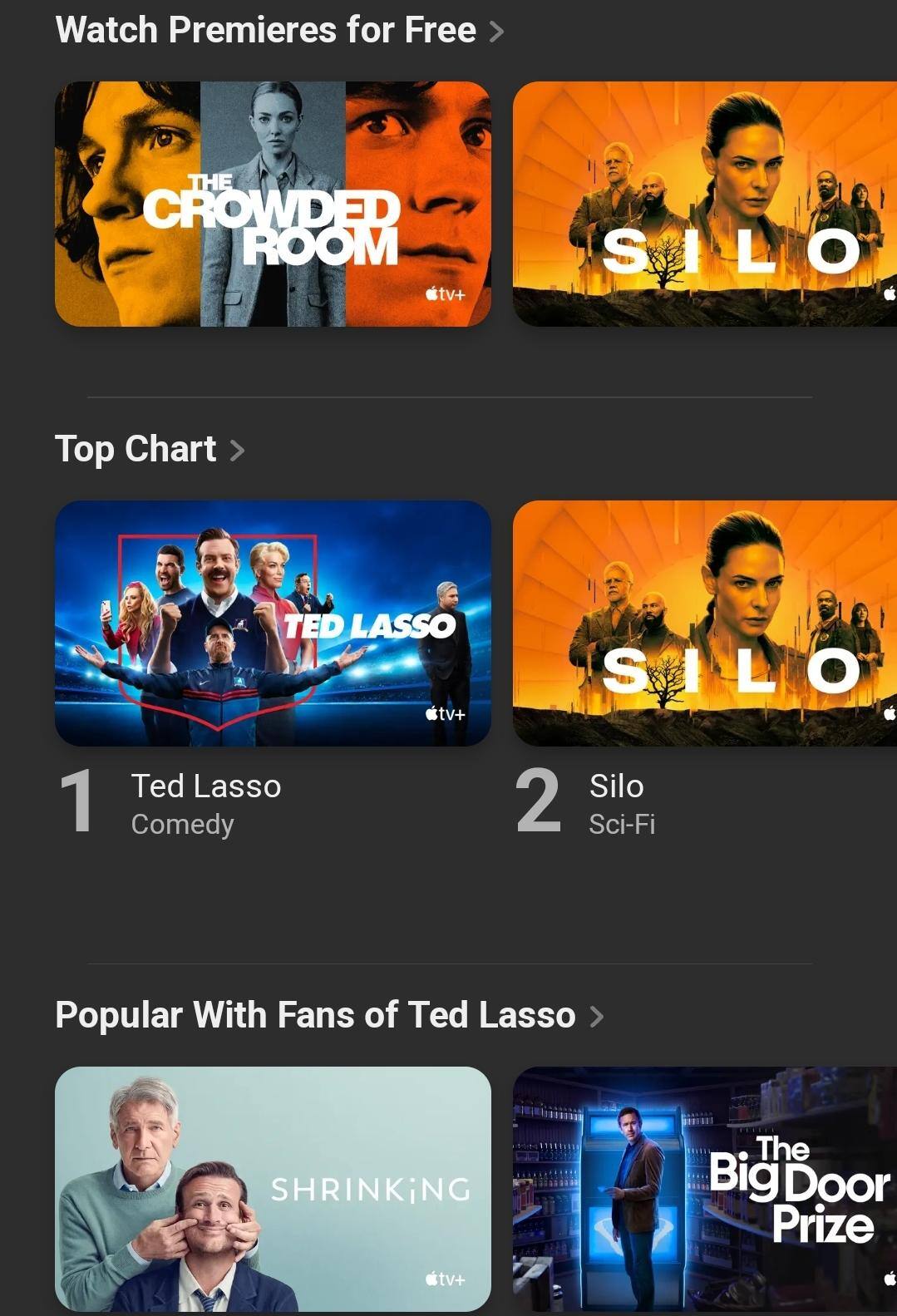This screenshot has width=897, height=1316.
Task: Open the Silo poster in Top Chart
Action: (705, 623)
